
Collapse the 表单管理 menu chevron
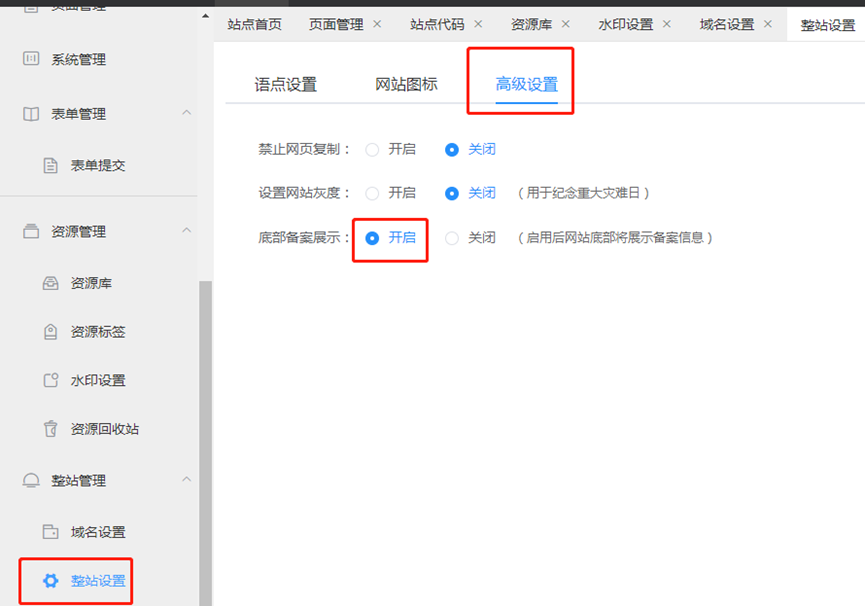(x=186, y=113)
